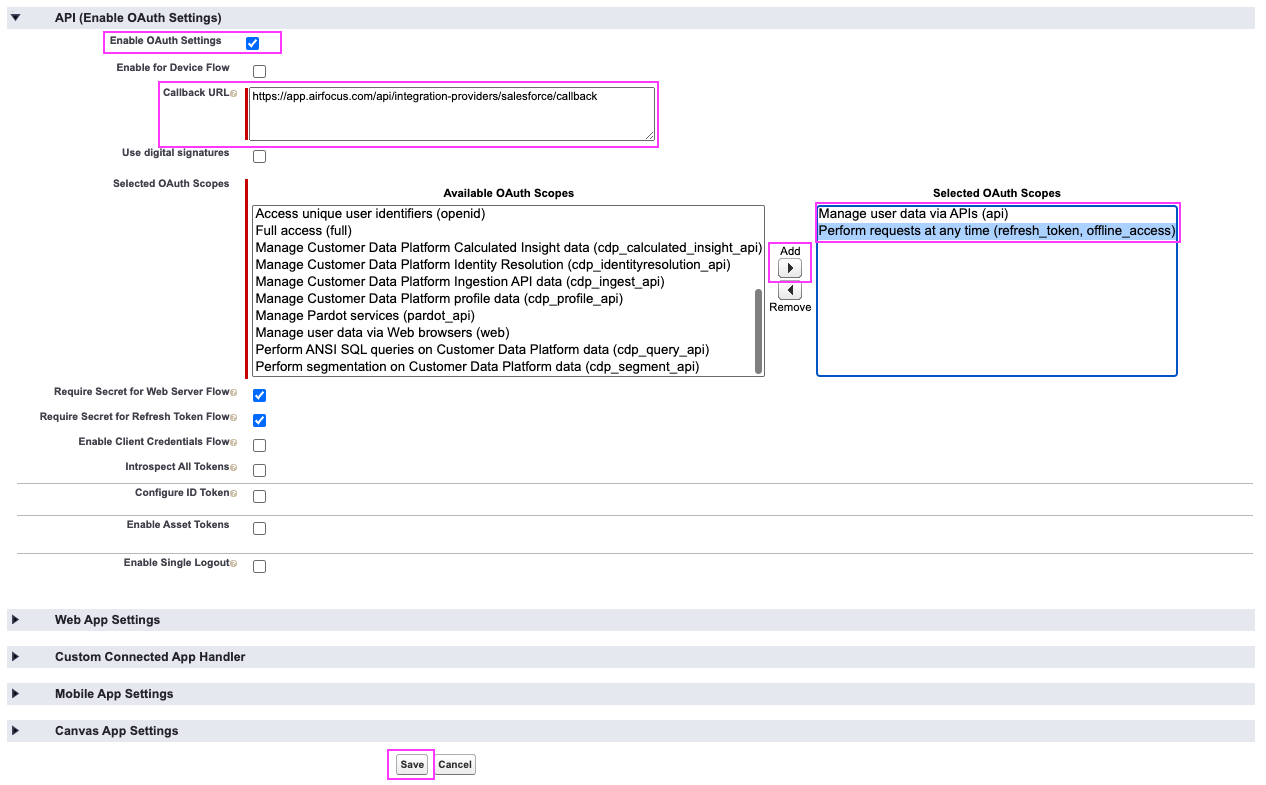The width and height of the screenshot is (1266, 785).
Task: Click the Cancel button
Action: click(455, 764)
